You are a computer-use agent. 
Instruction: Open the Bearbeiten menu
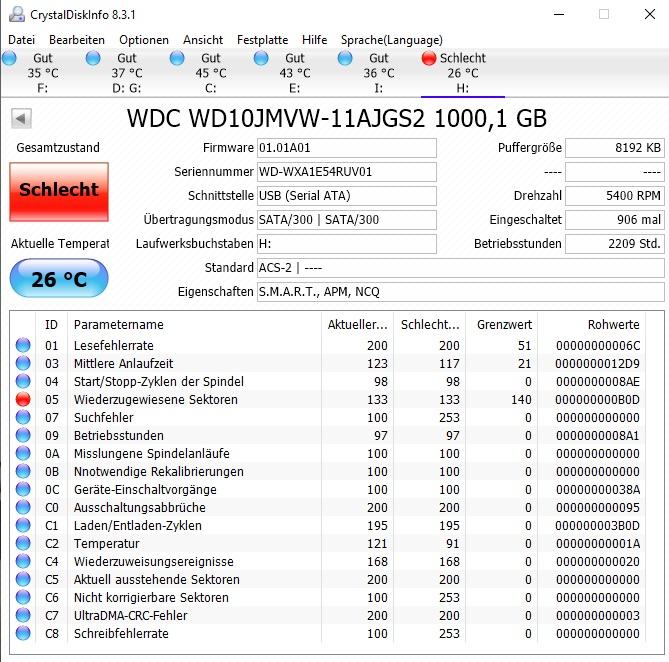tap(77, 40)
